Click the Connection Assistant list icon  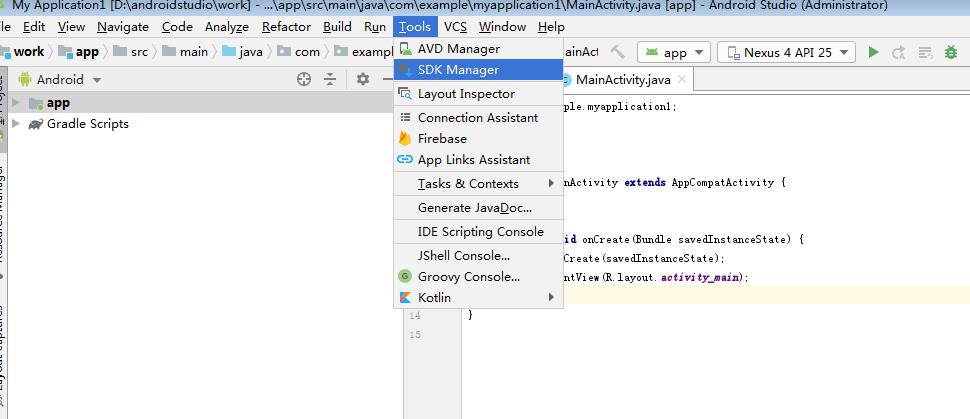pos(405,117)
